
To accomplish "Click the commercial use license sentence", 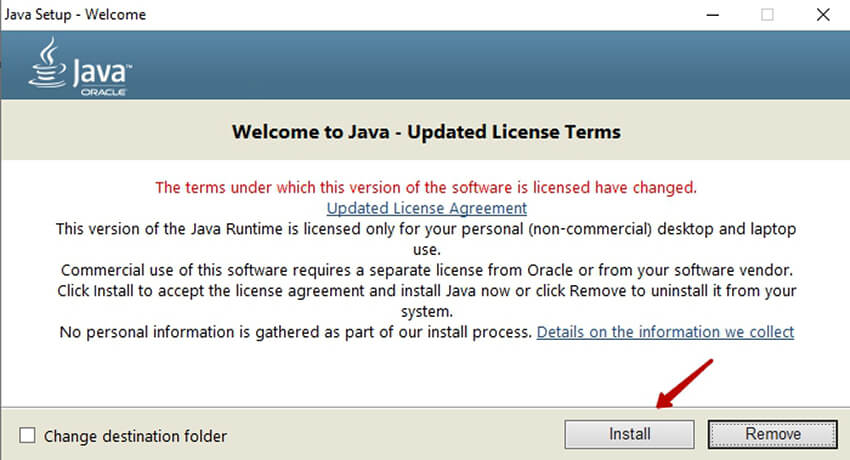I will [x=426, y=270].
